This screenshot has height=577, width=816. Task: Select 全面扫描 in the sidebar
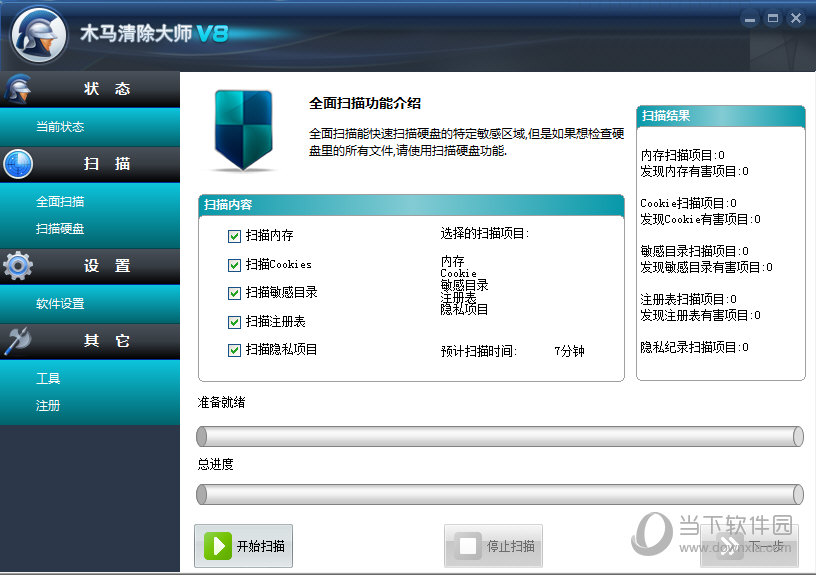(60, 201)
